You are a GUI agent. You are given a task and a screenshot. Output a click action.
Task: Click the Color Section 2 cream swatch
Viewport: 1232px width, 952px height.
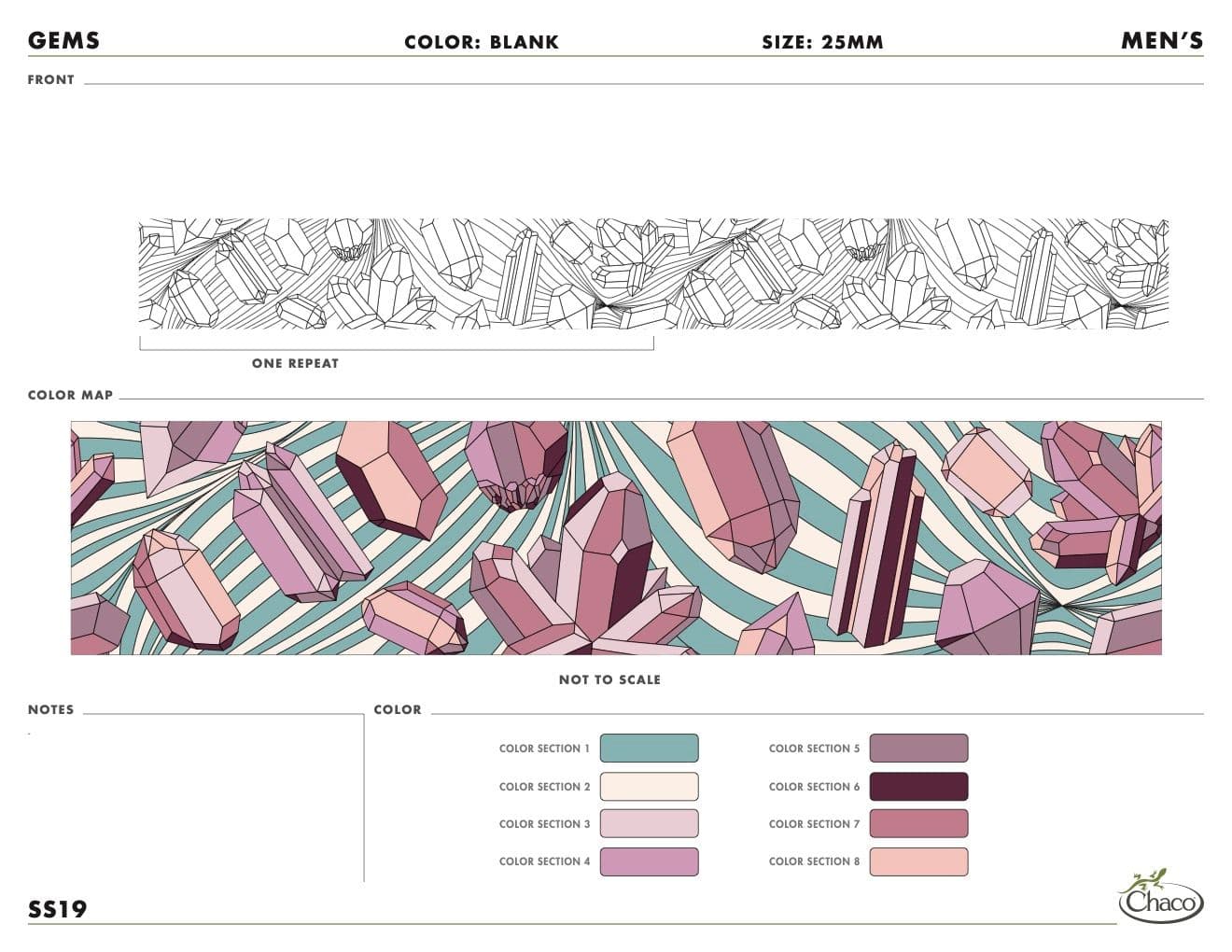click(x=649, y=787)
